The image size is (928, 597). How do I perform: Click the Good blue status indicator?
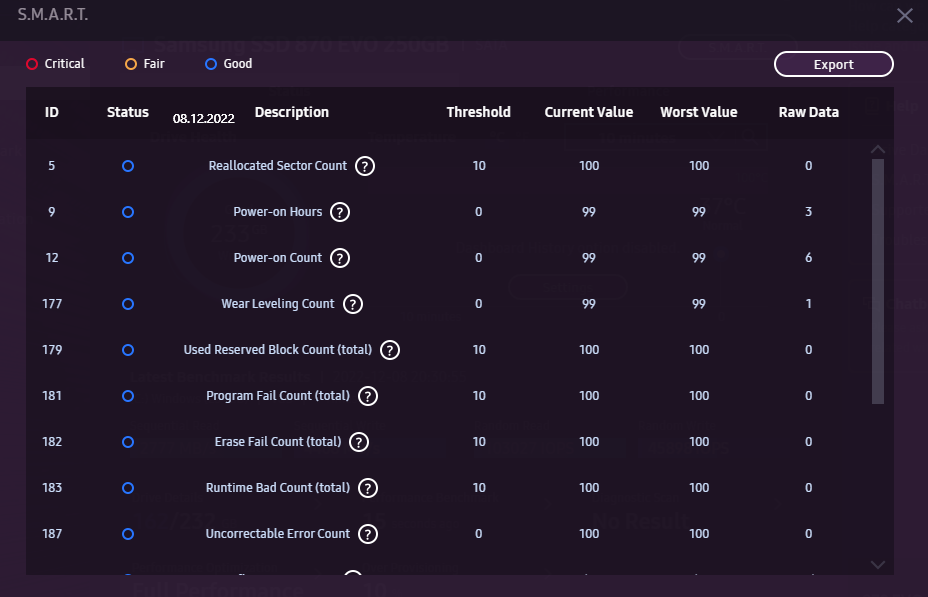tap(211, 64)
